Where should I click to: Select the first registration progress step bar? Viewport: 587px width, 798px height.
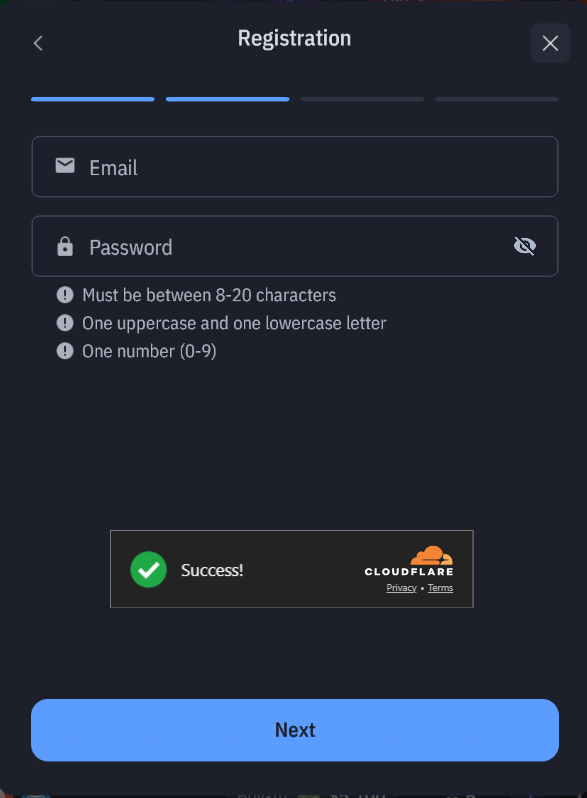(x=93, y=99)
